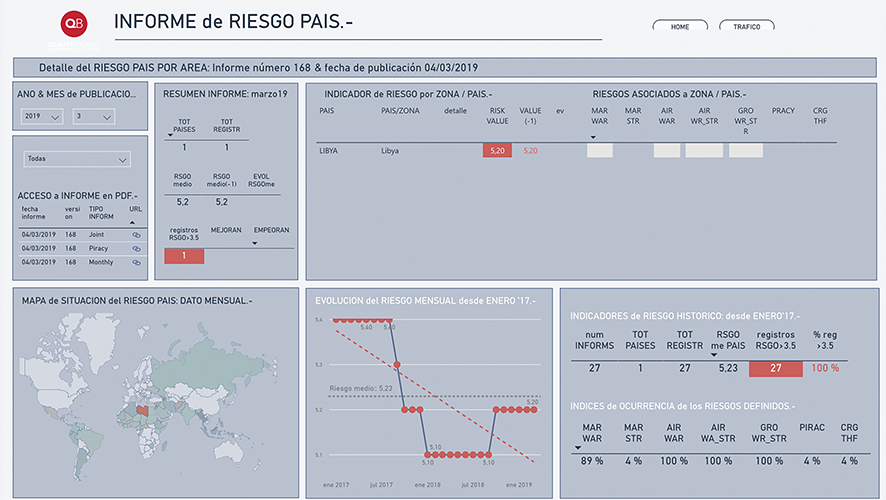The image size is (886, 500).
Task: Select the Joint report type row
Action: point(96,234)
